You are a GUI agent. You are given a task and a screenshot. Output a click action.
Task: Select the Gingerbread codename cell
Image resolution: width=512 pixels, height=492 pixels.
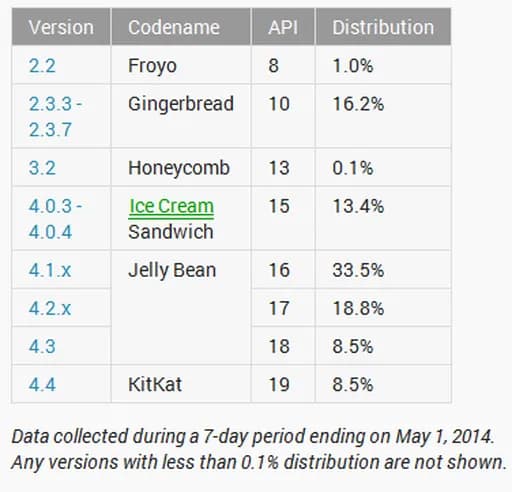point(181,116)
